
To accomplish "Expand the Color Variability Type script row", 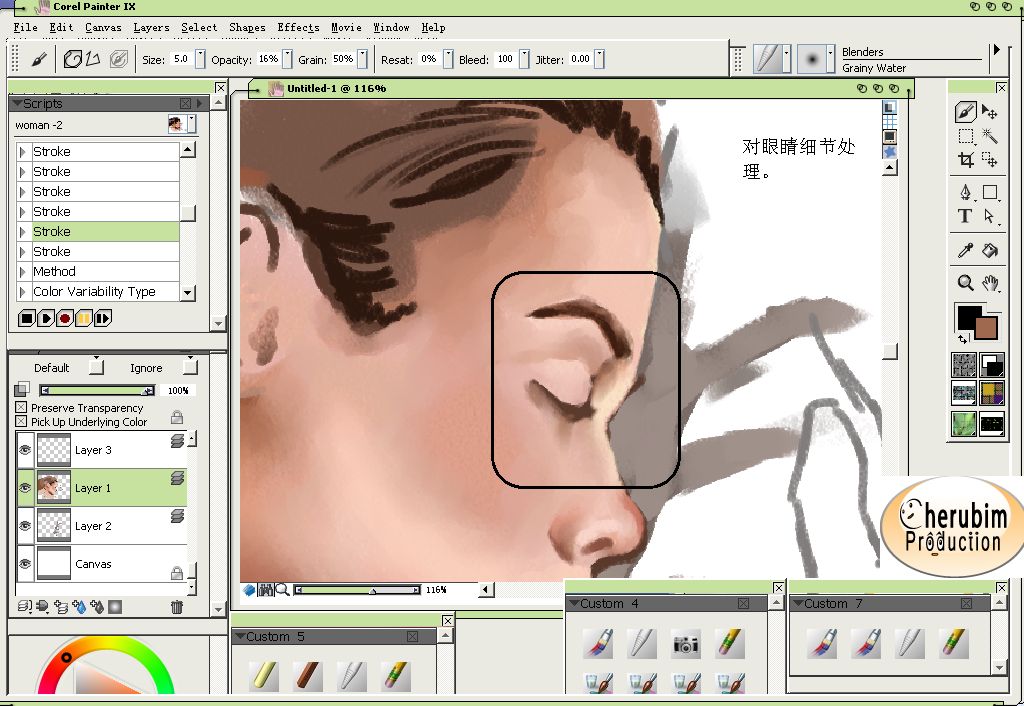I will (x=23, y=292).
